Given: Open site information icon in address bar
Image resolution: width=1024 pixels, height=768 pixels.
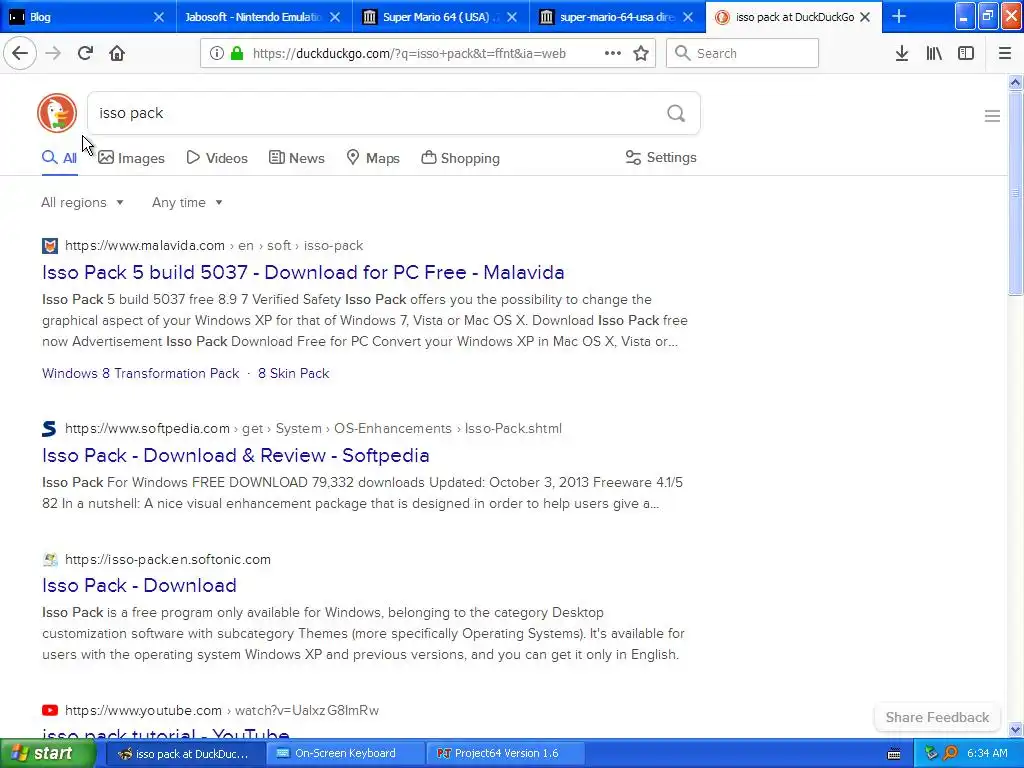Looking at the screenshot, I should (217, 54).
